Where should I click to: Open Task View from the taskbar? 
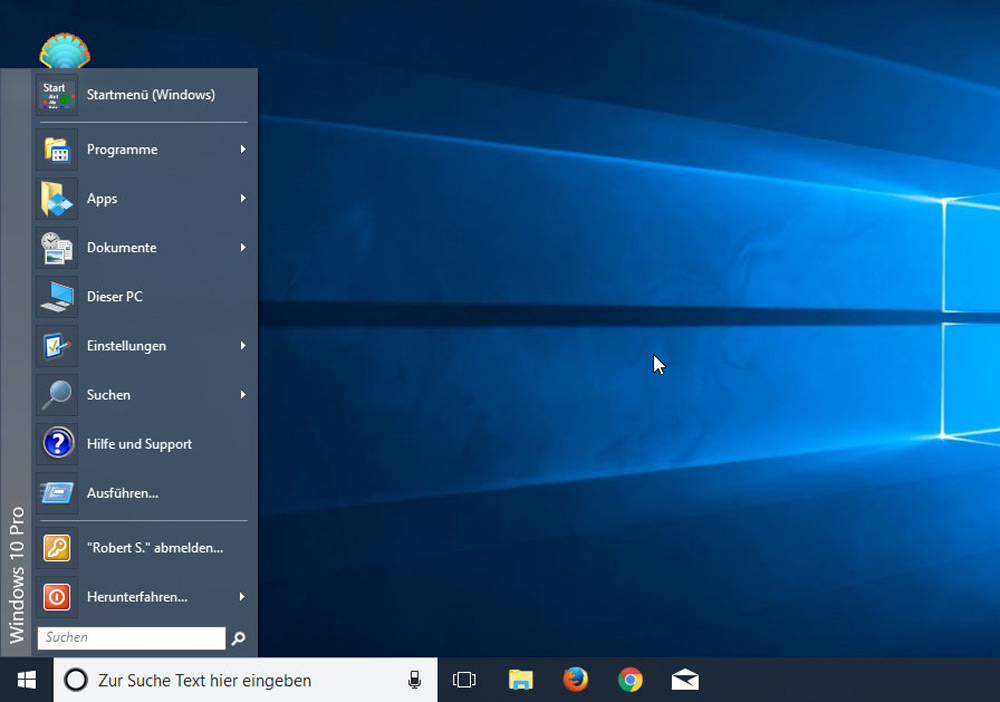point(464,680)
